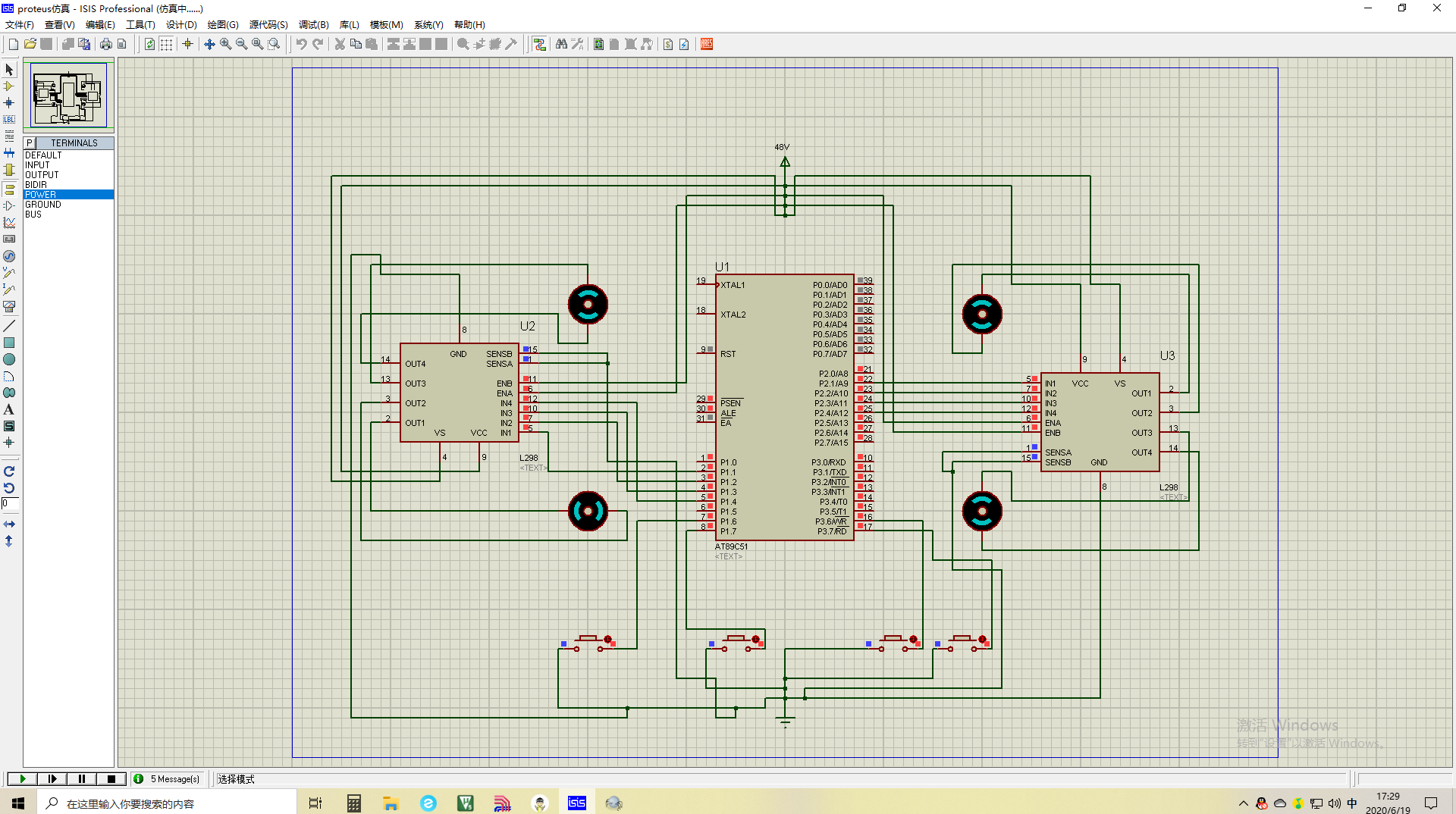
Task: Choose the Selection mode arrow
Action: 9,70
